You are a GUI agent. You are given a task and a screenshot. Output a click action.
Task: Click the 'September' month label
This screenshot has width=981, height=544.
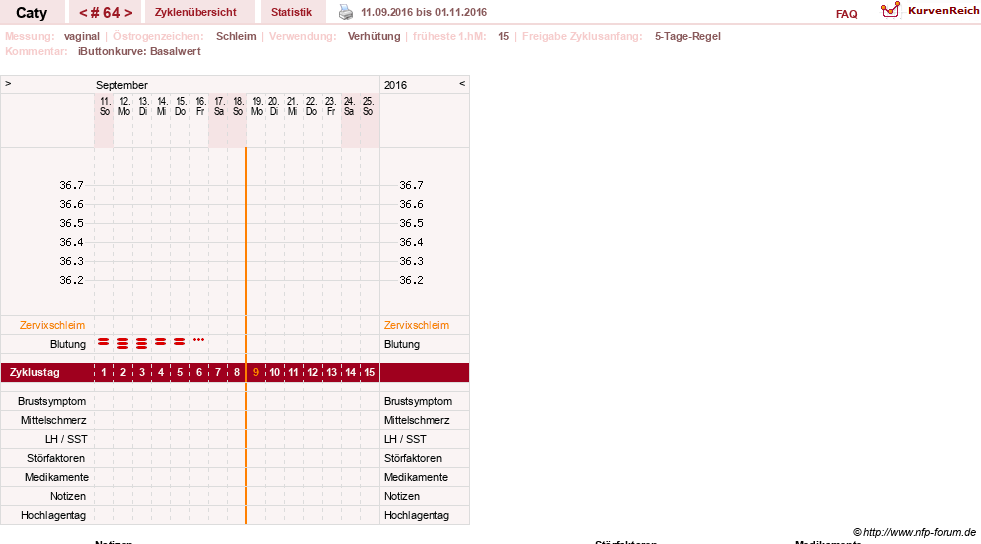click(x=122, y=85)
